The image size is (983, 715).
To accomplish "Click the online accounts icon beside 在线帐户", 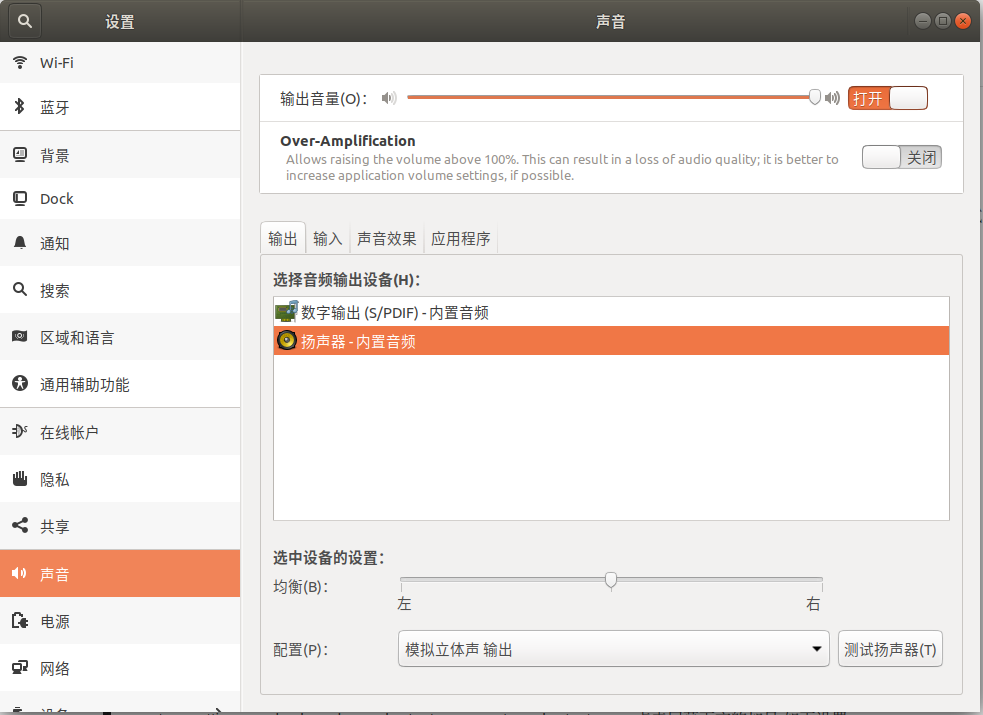I will tap(20, 431).
